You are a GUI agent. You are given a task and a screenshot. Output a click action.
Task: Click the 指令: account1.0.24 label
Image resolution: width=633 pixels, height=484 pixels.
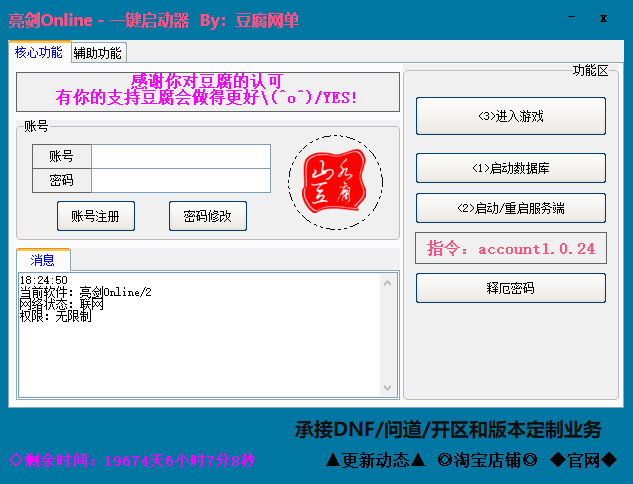click(511, 248)
